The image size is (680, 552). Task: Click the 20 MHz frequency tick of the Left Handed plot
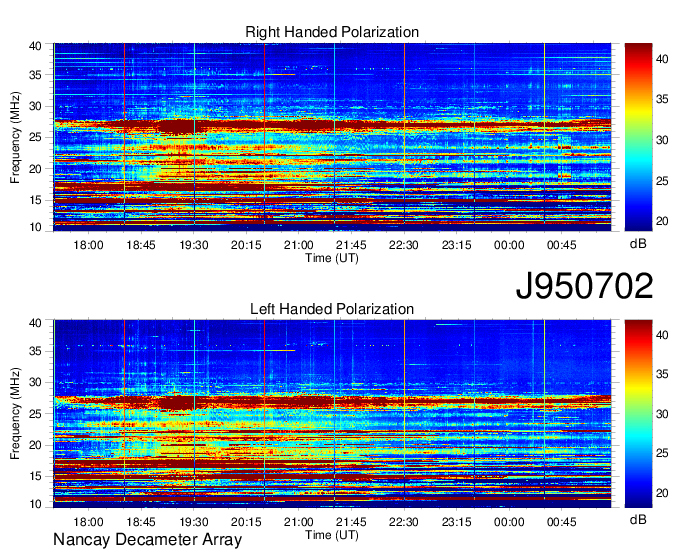coord(35,445)
